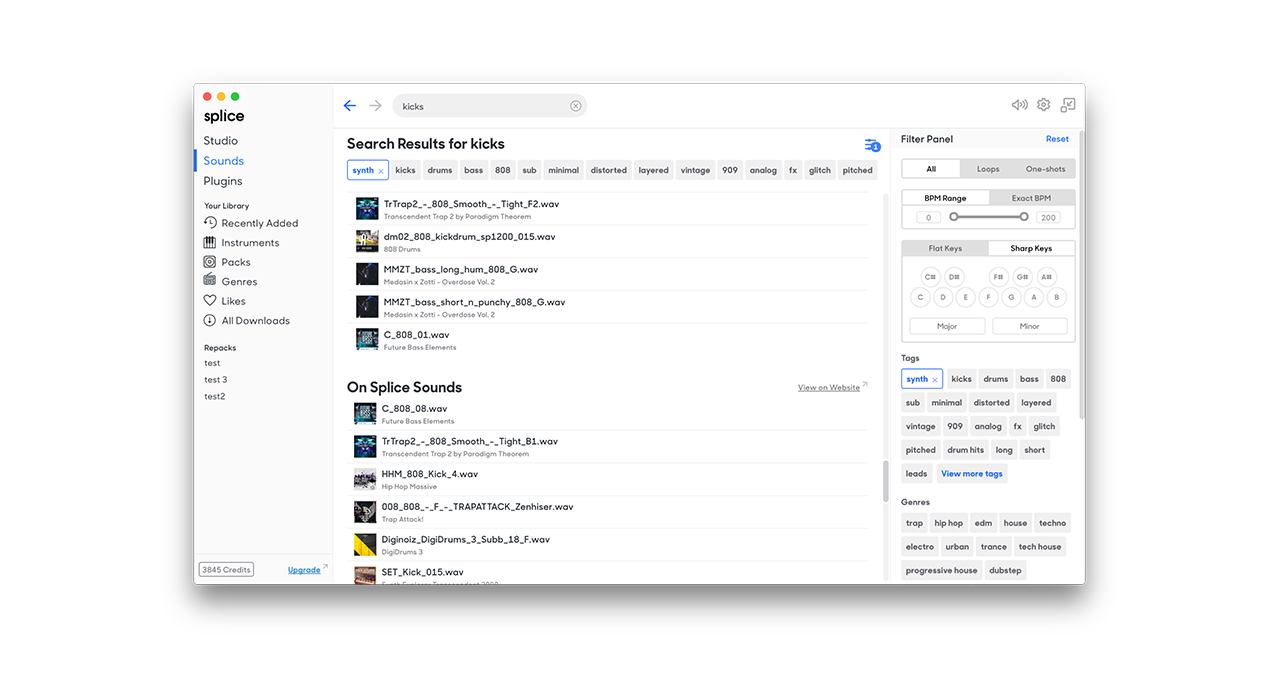The height and width of the screenshot is (673, 1280).
Task: Open the Genres icon in library
Action: point(210,281)
